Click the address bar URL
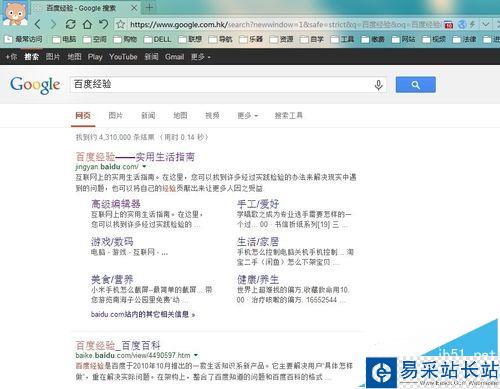This screenshot has height=389, width=500. pyautogui.click(x=285, y=25)
